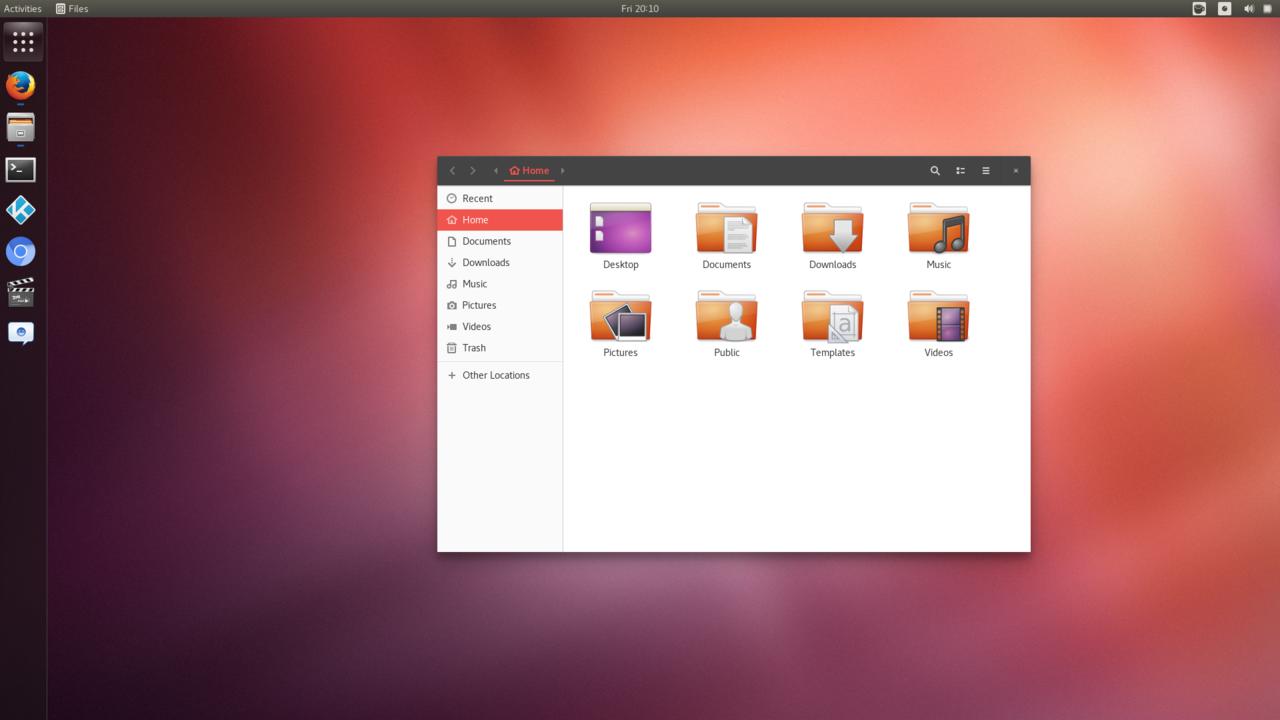Select Documents in the sidebar
This screenshot has height=720, width=1280.
click(x=500, y=241)
